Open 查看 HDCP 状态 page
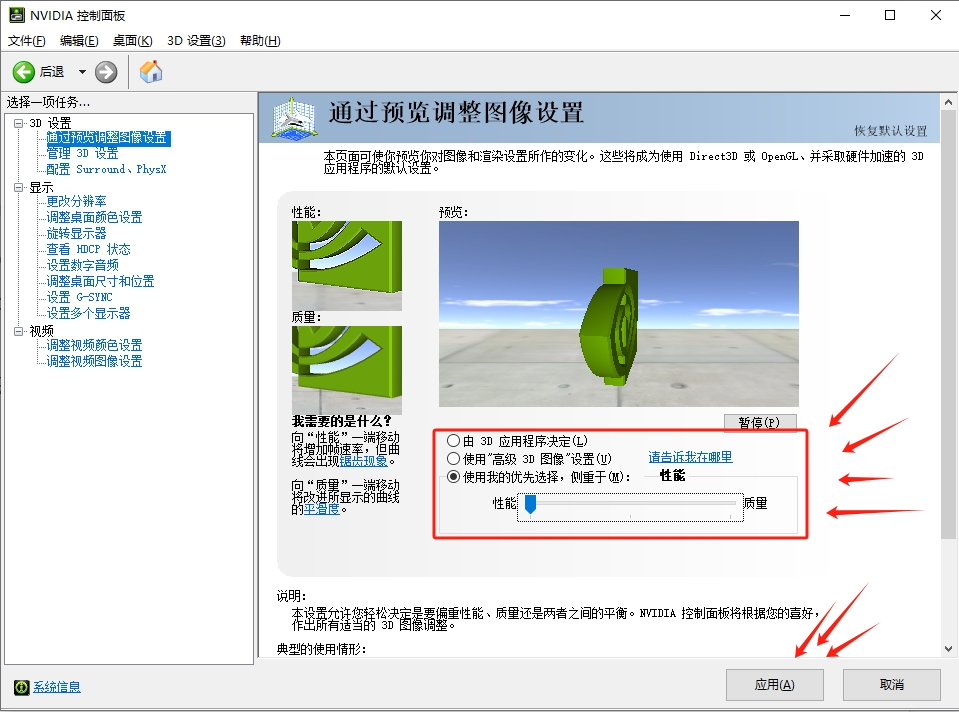This screenshot has width=959, height=712. [x=89, y=249]
